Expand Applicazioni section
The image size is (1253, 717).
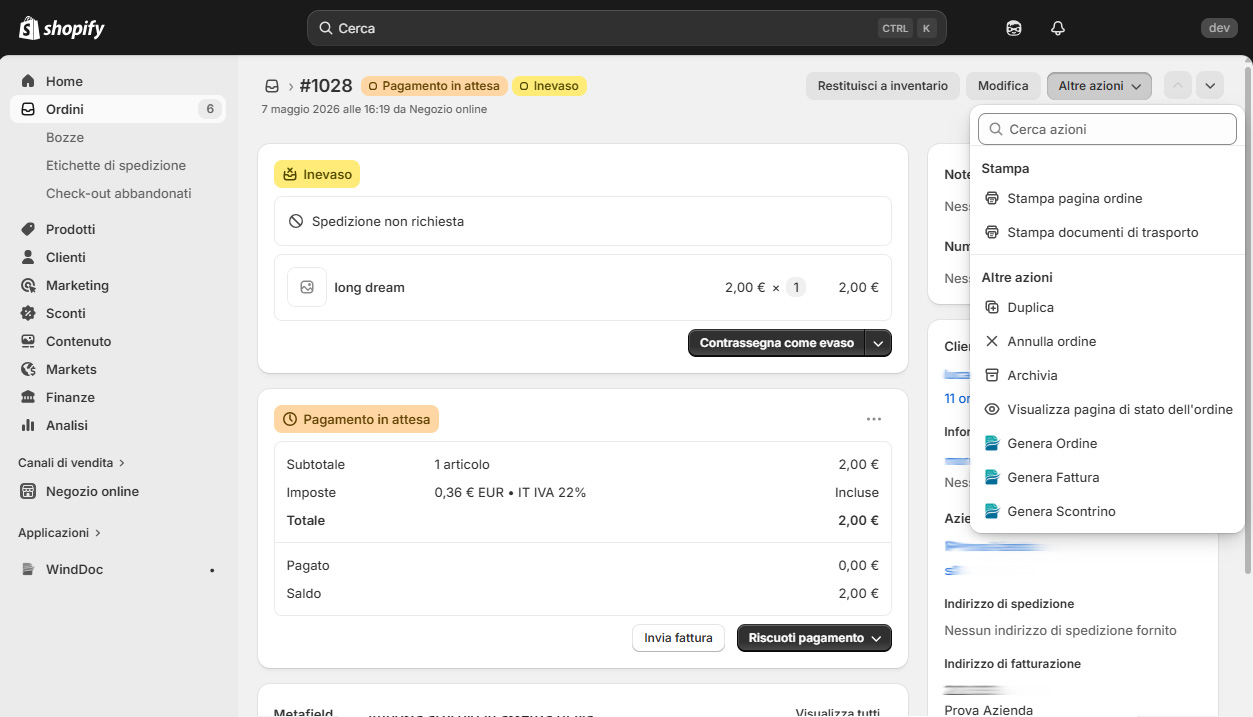[x=60, y=533]
